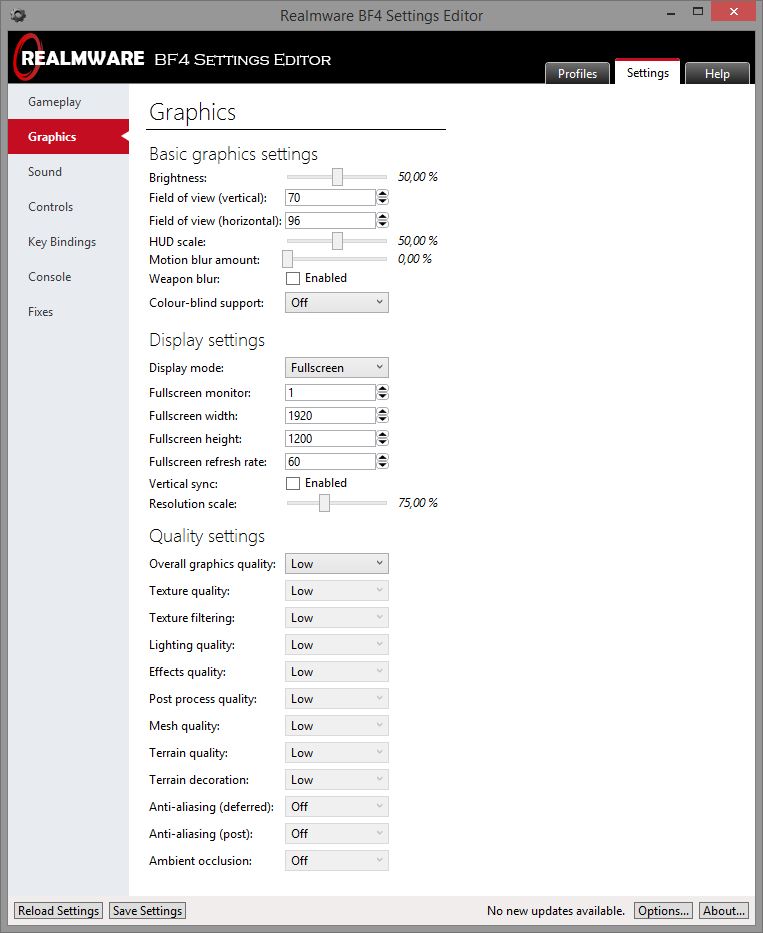Open the Mesh quality dropdown
Image resolution: width=763 pixels, height=933 pixels.
click(x=337, y=725)
